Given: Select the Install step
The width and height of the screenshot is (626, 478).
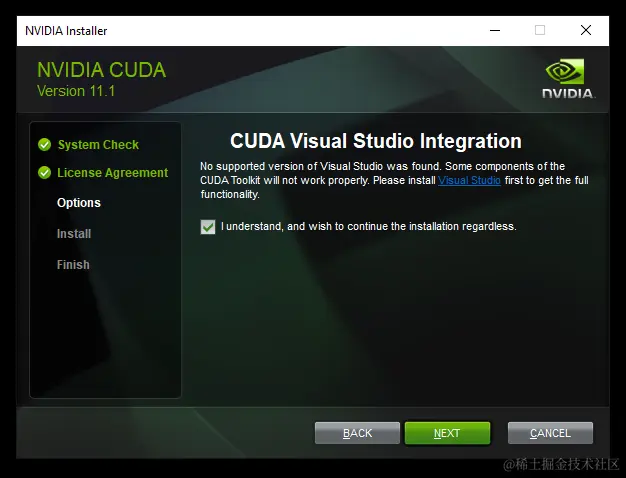Looking at the screenshot, I should tap(74, 234).
